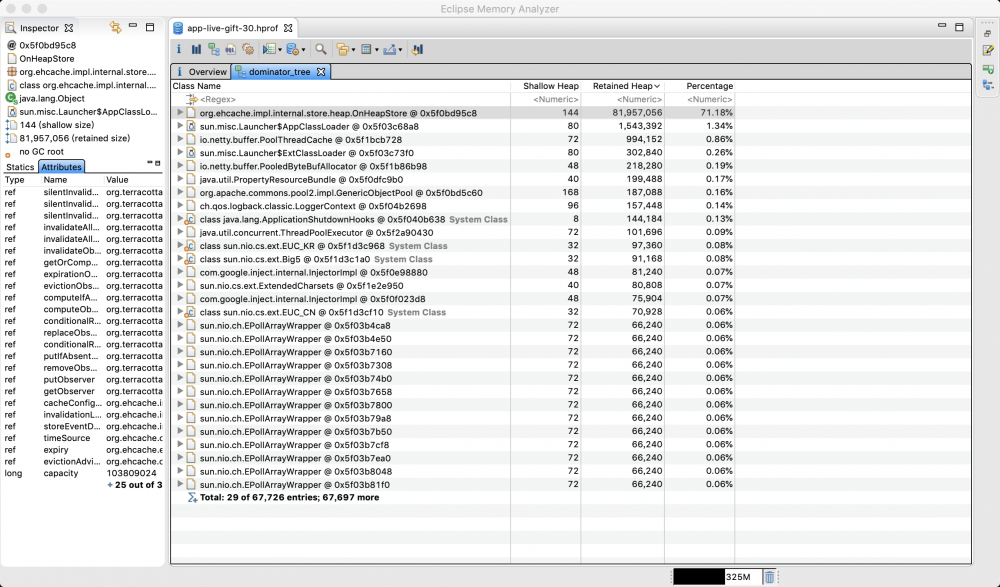Click the Notes icon in right sidebar
The width and height of the screenshot is (1000, 587).
988,50
